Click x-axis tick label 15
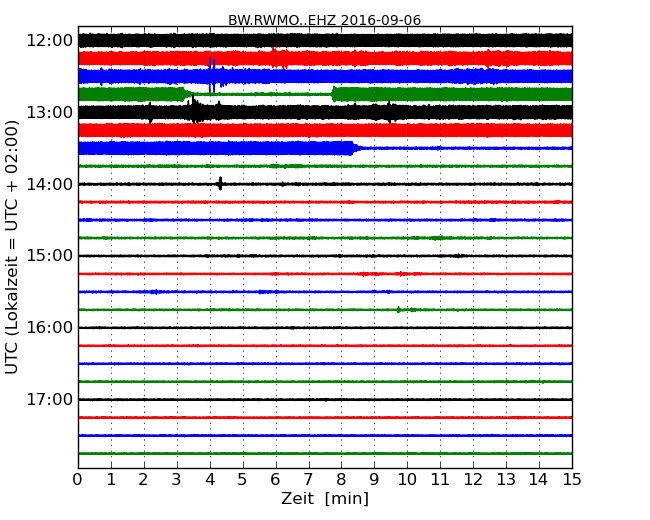Viewport: 650px width, 520px height. 572,480
